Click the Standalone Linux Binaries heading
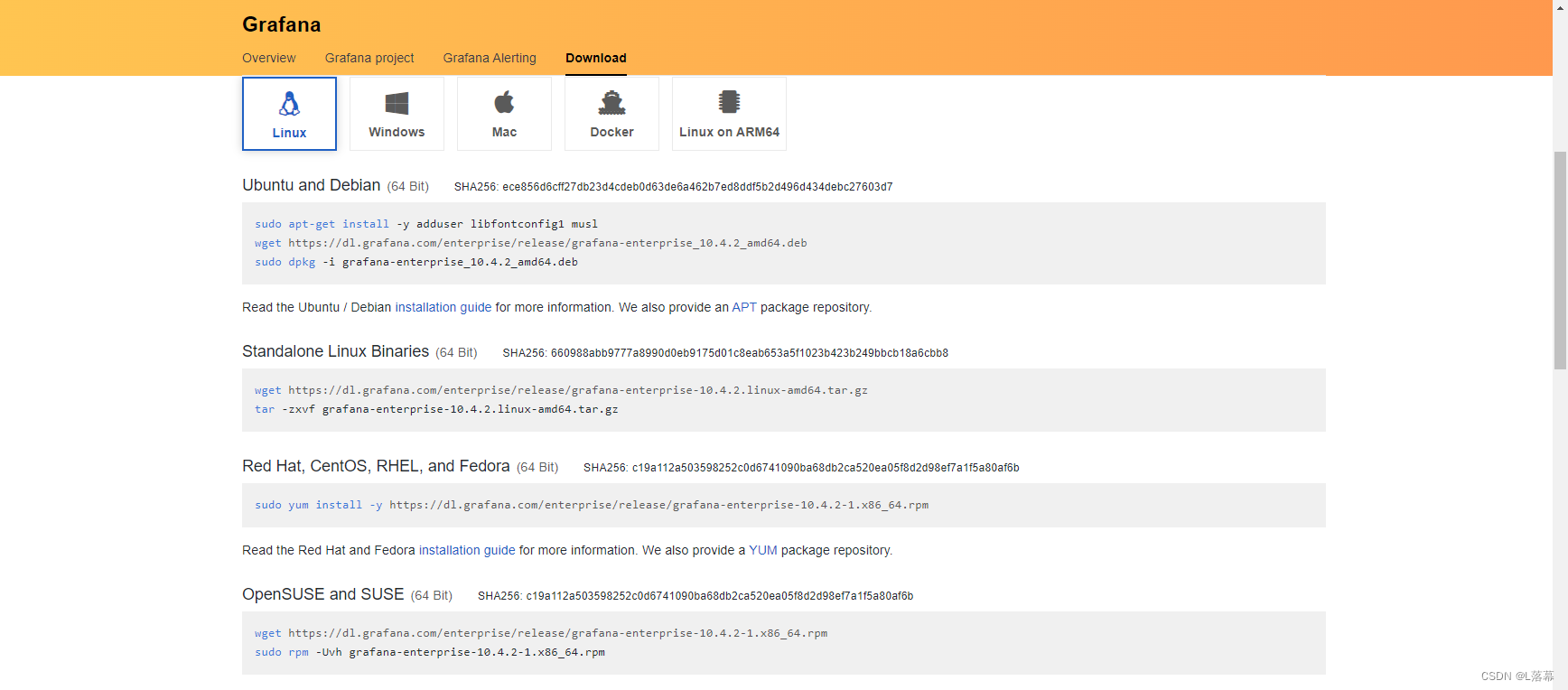Screen dimensions: 1568x690 pos(336,351)
